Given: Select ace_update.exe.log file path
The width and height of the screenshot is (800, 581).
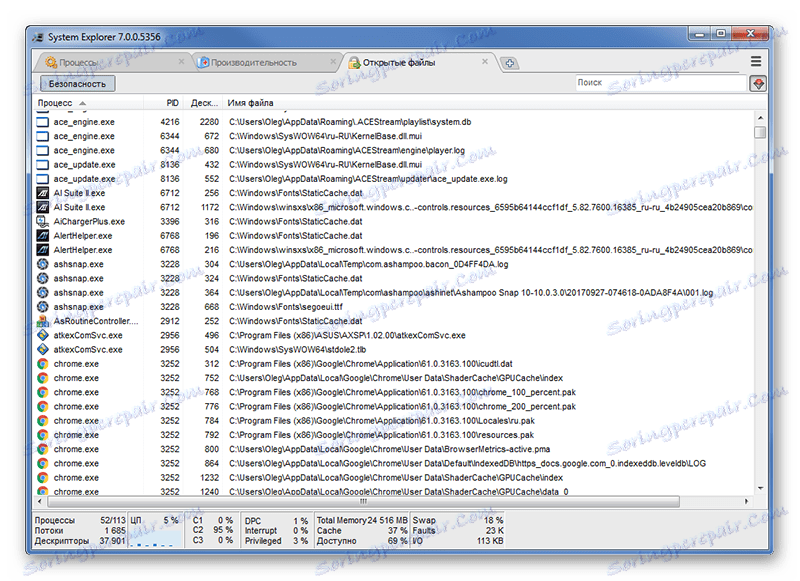Looking at the screenshot, I should (x=368, y=179).
